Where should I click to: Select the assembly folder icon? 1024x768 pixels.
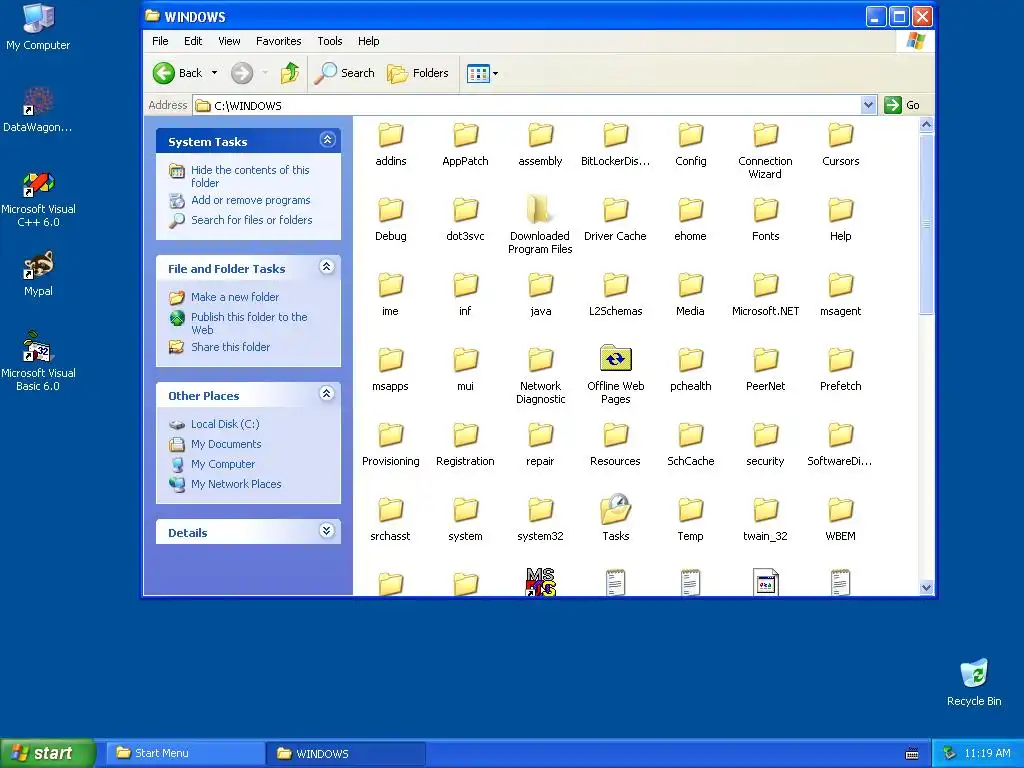(541, 135)
